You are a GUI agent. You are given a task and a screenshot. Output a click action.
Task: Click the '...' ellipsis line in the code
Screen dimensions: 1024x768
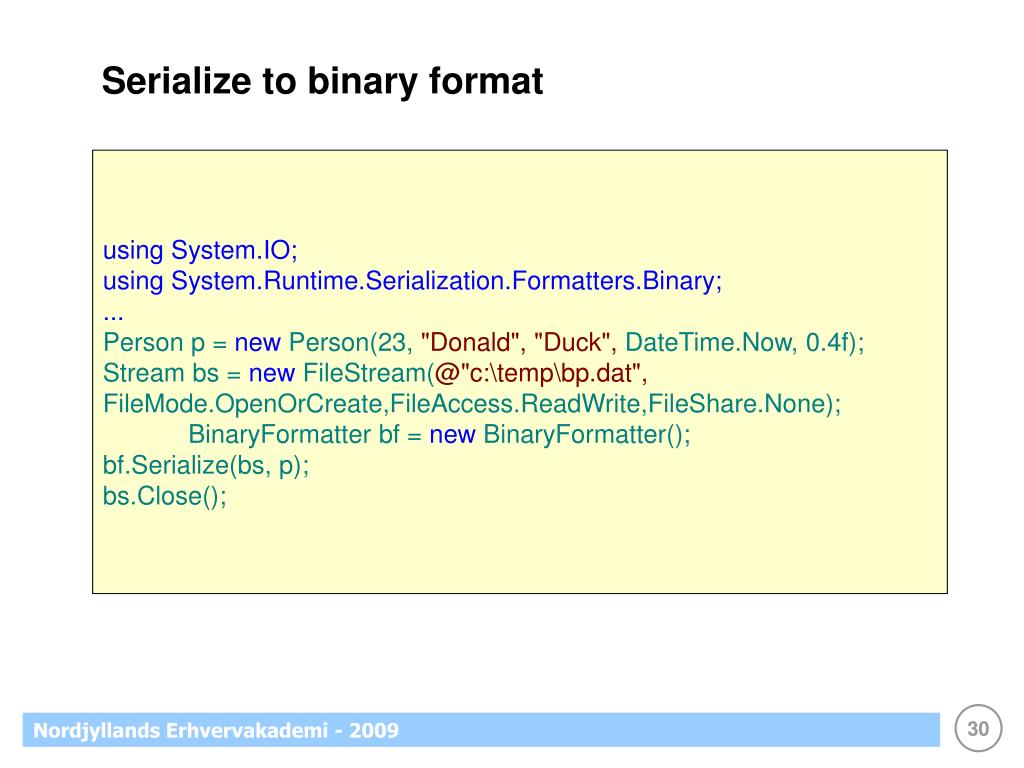pyautogui.click(x=113, y=317)
